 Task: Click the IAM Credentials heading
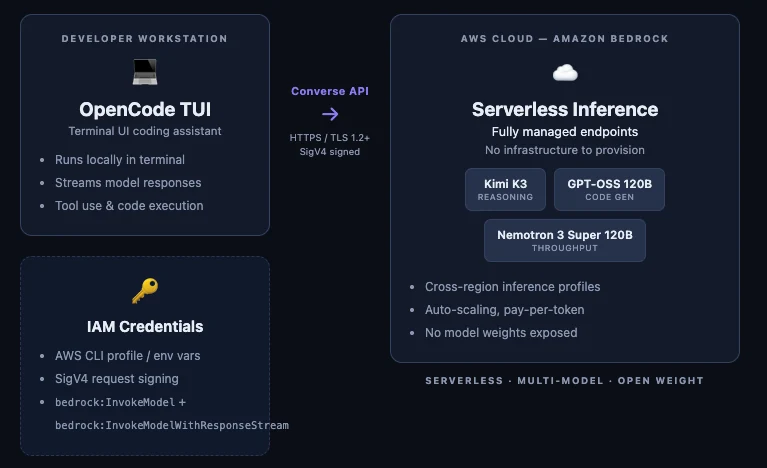point(145,327)
